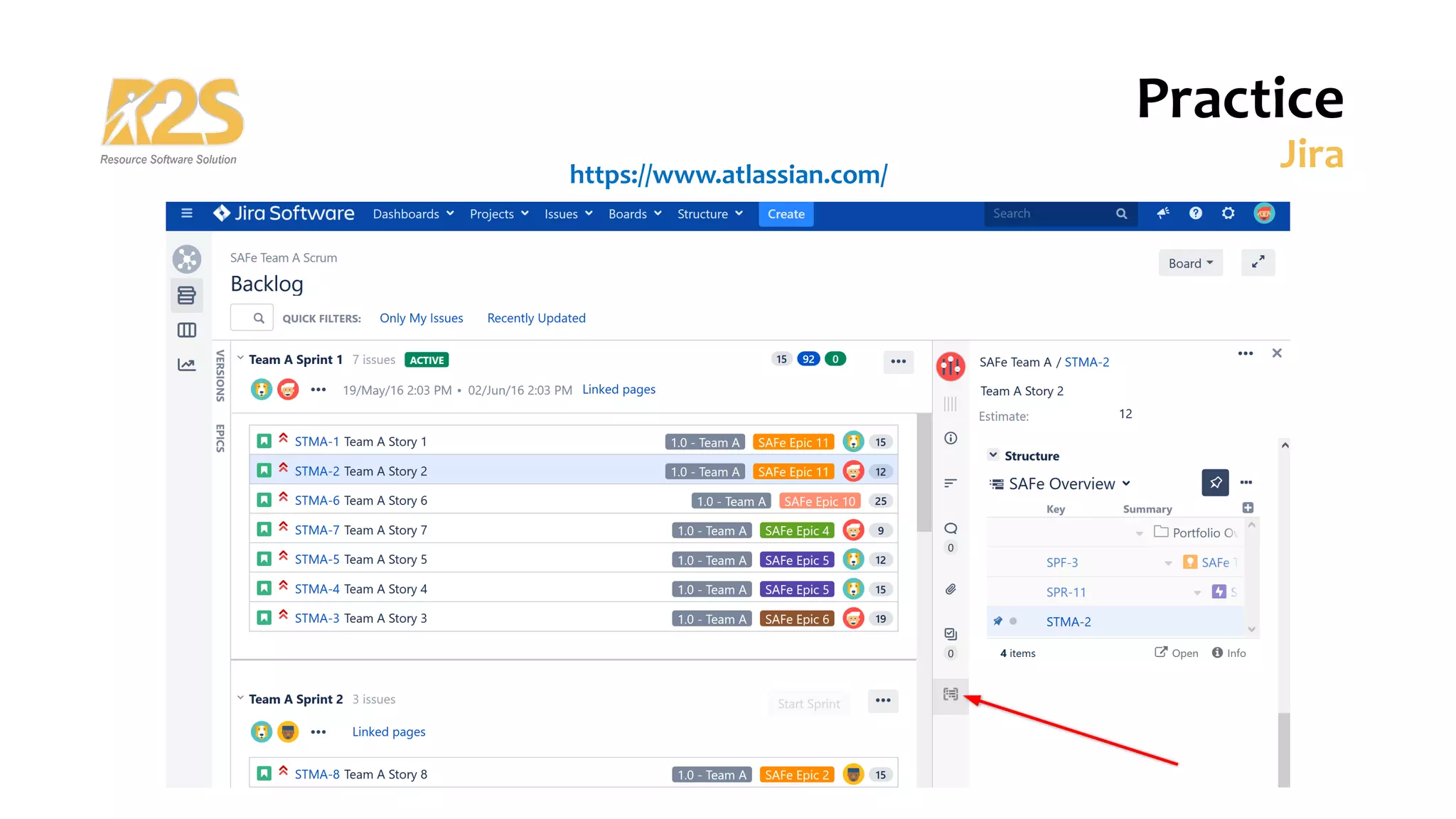
Task: Open the Board dropdown button
Action: tap(1191, 263)
